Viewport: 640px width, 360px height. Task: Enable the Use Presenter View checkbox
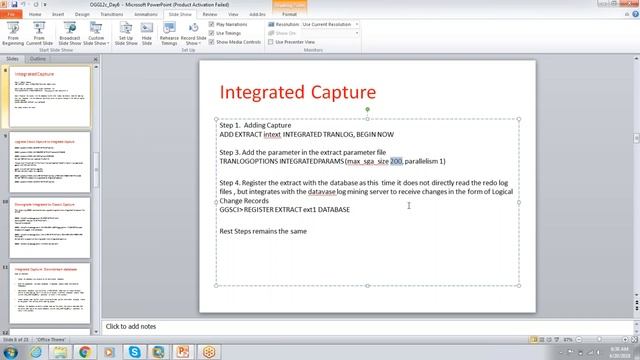coord(271,42)
